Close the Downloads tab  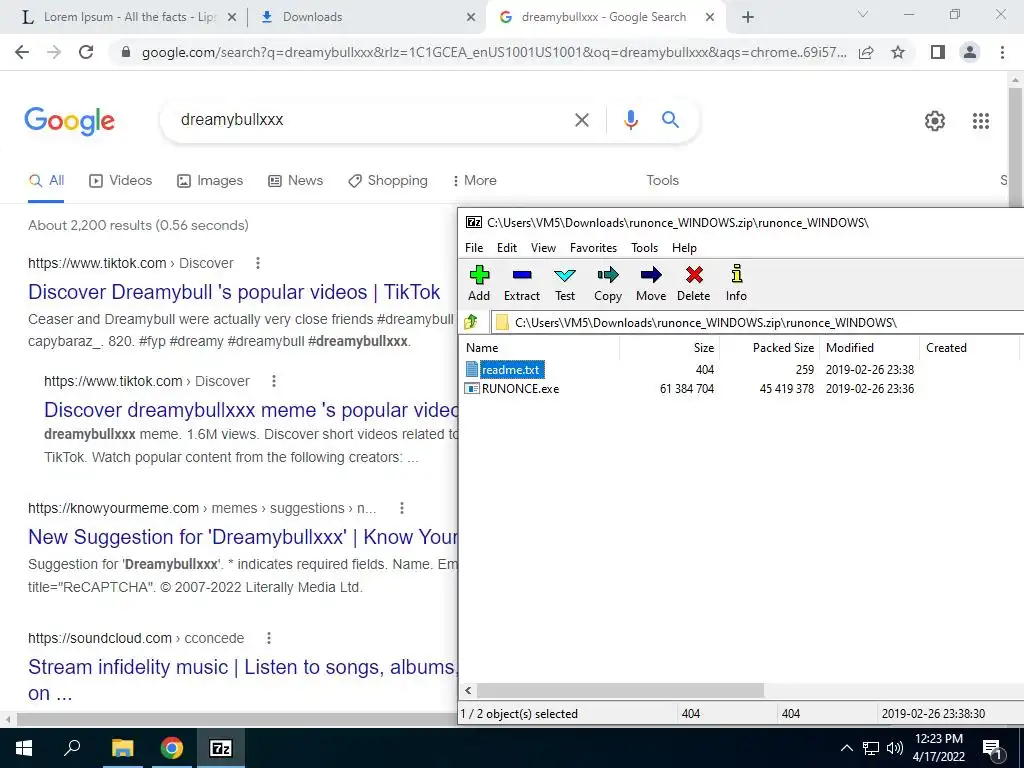click(471, 18)
